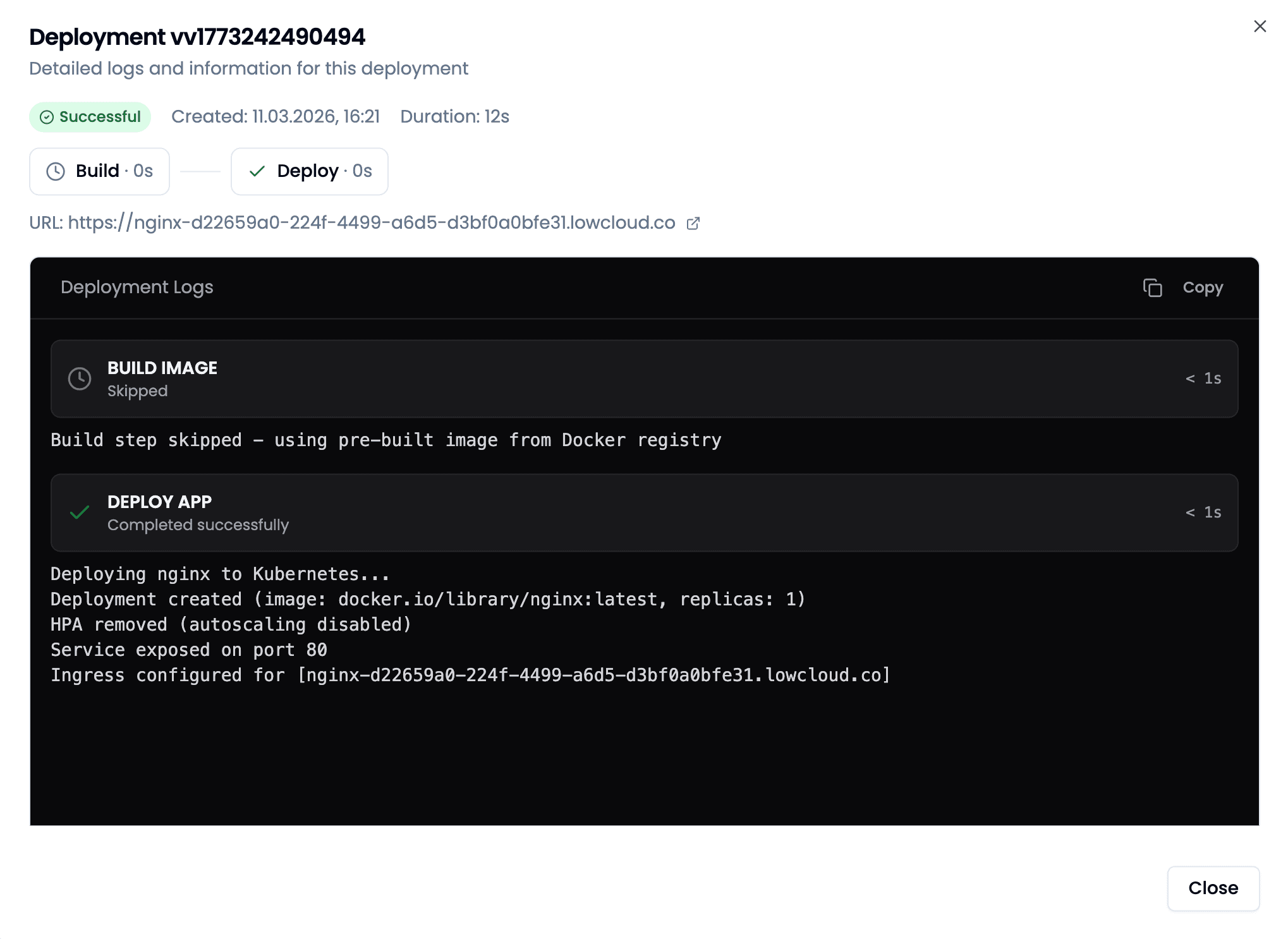Expand the BUILD IMAGE log section
Viewport: 1288px width, 939px height.
pos(645,379)
